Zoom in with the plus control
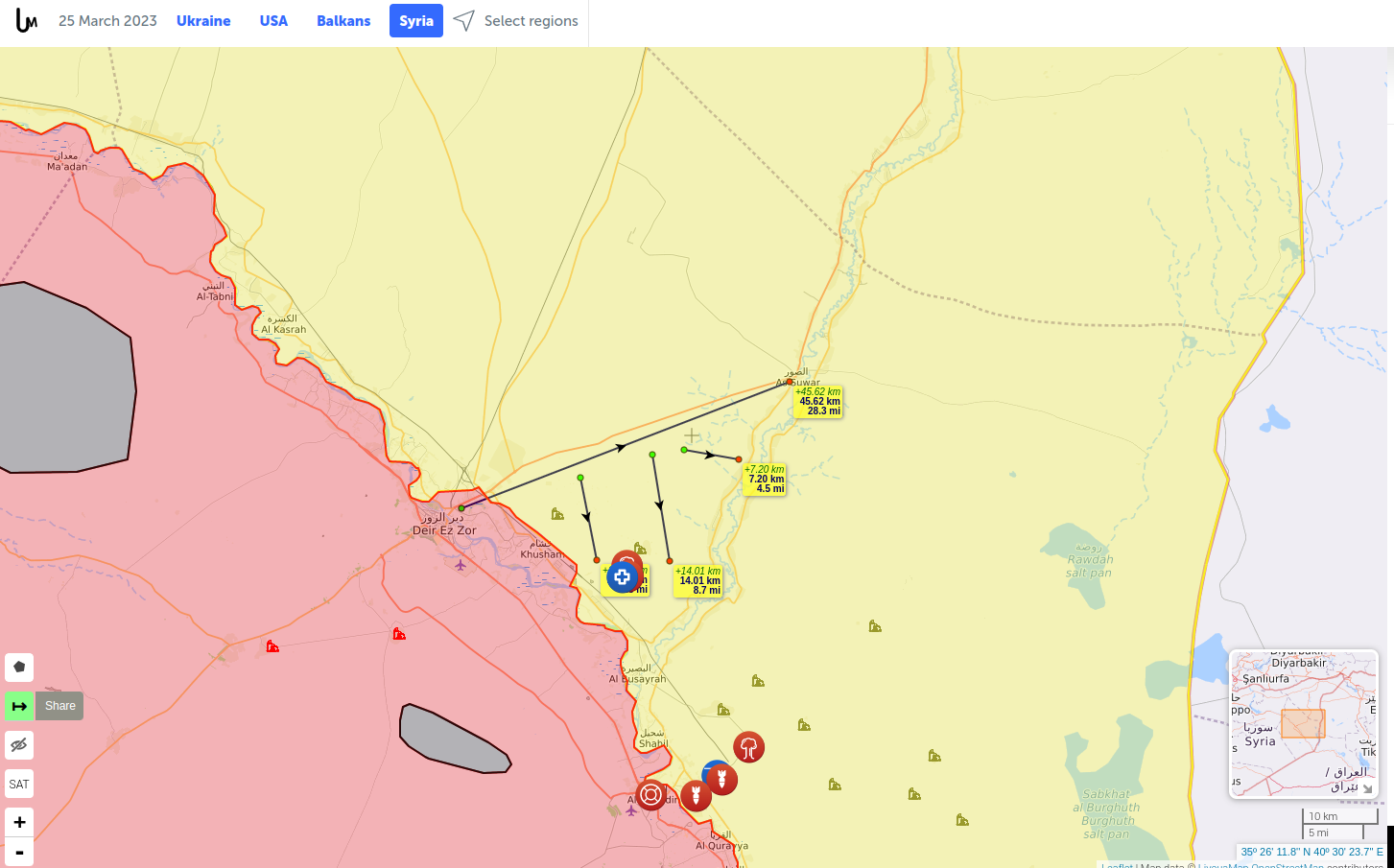Screen dimensions: 1394x868 pos(18,822)
